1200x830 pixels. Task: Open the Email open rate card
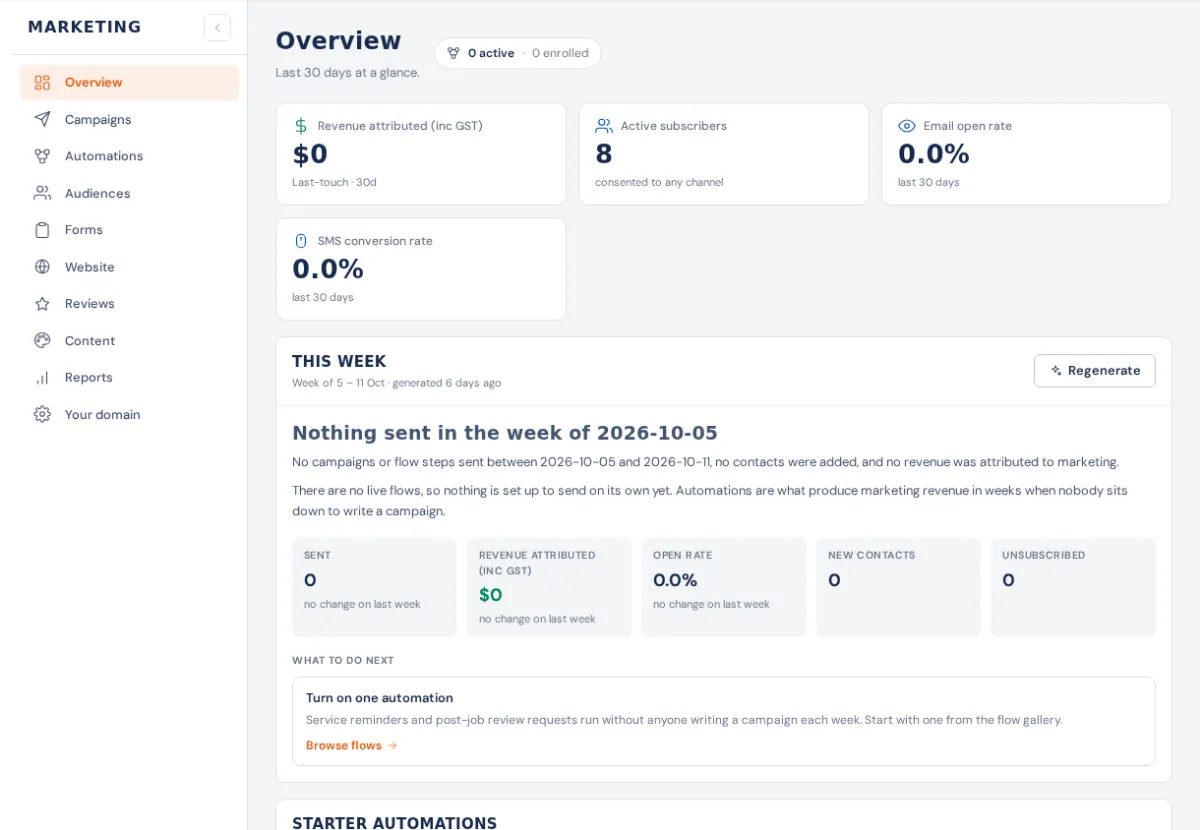(x=1027, y=154)
